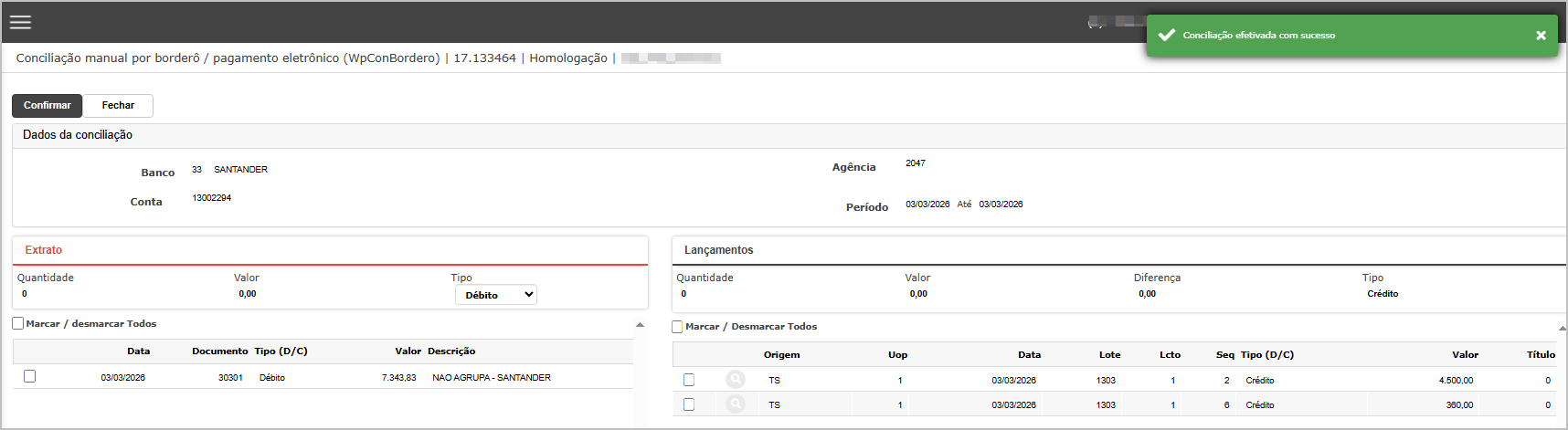
Task: Check the Lançamentos row with Seq 2
Action: pos(689,380)
